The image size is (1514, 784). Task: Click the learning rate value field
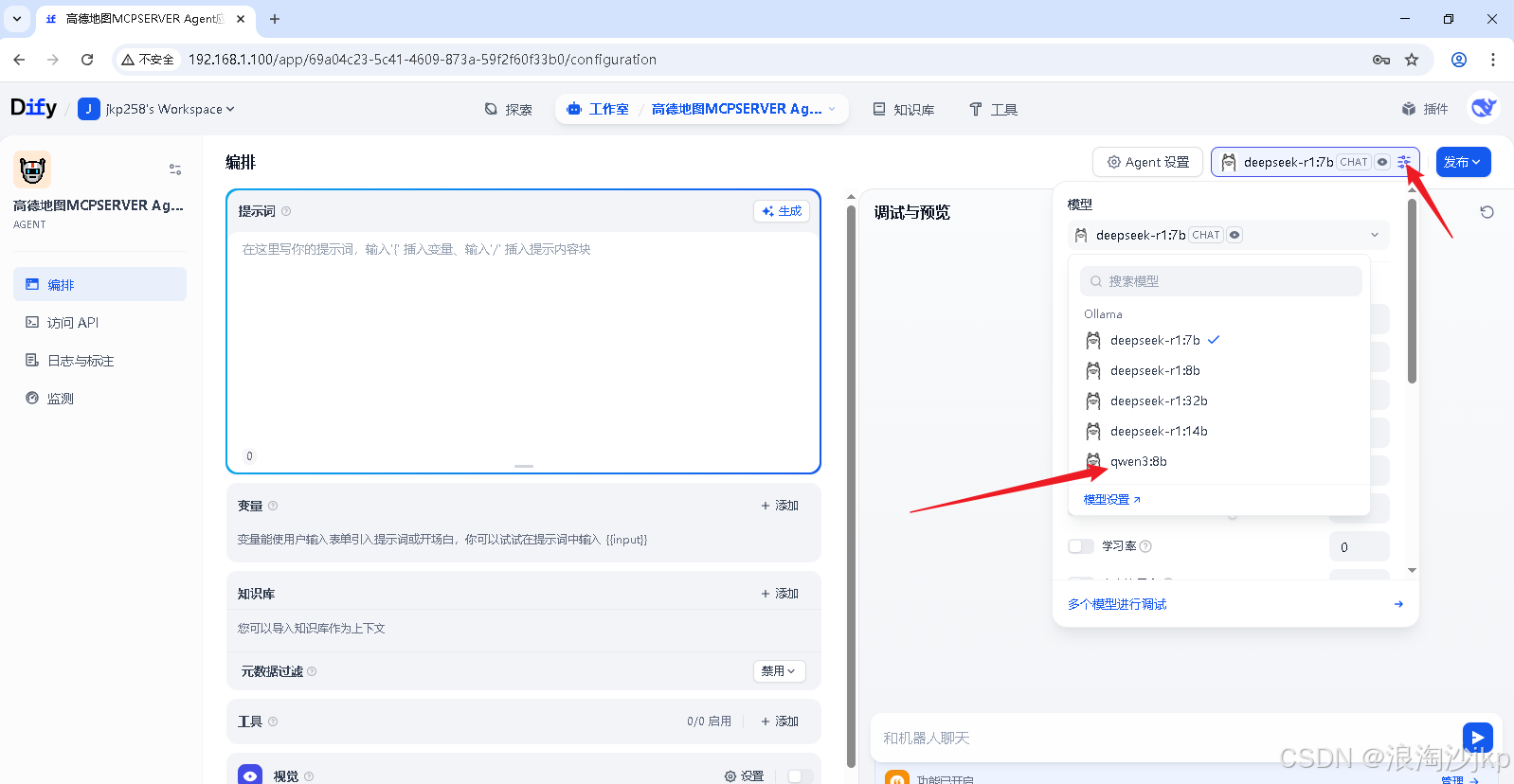pyautogui.click(x=1359, y=546)
